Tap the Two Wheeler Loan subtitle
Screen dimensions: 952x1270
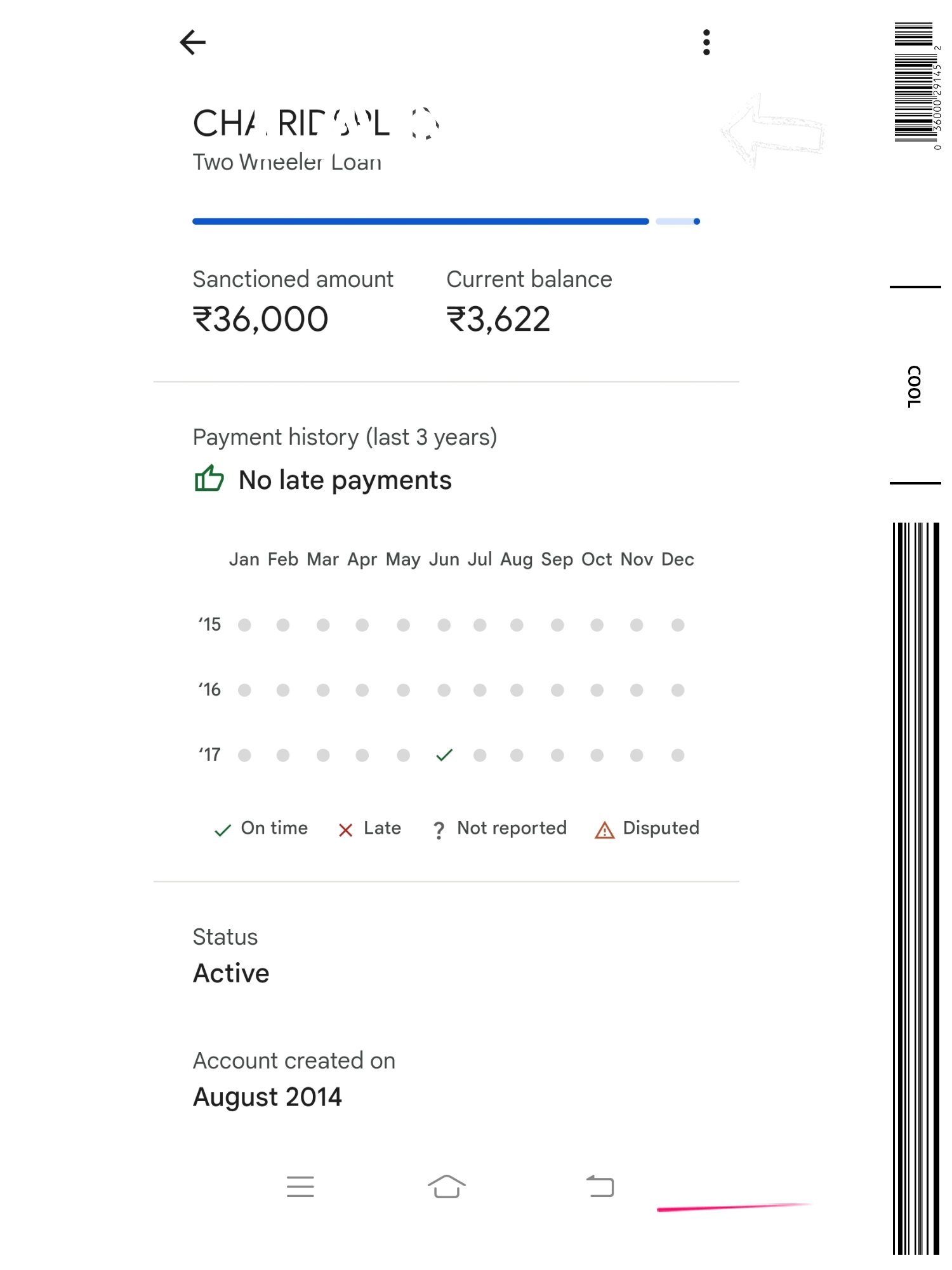[287, 163]
